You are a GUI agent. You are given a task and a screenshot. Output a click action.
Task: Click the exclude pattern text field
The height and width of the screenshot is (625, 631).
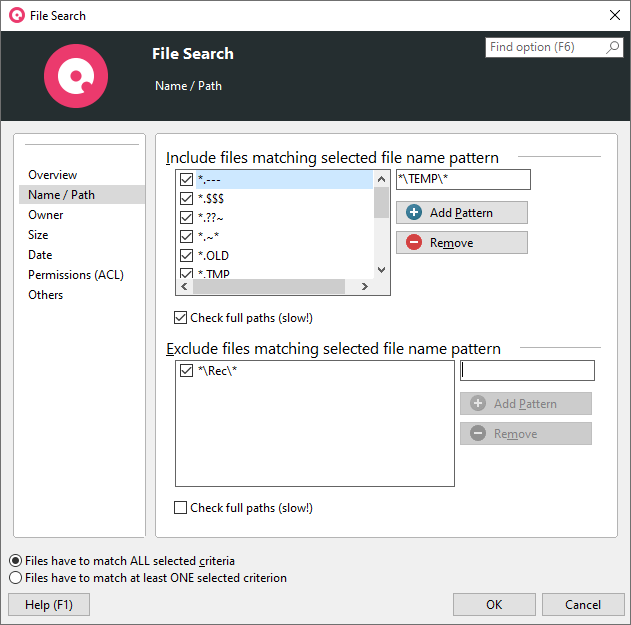[x=527, y=371]
